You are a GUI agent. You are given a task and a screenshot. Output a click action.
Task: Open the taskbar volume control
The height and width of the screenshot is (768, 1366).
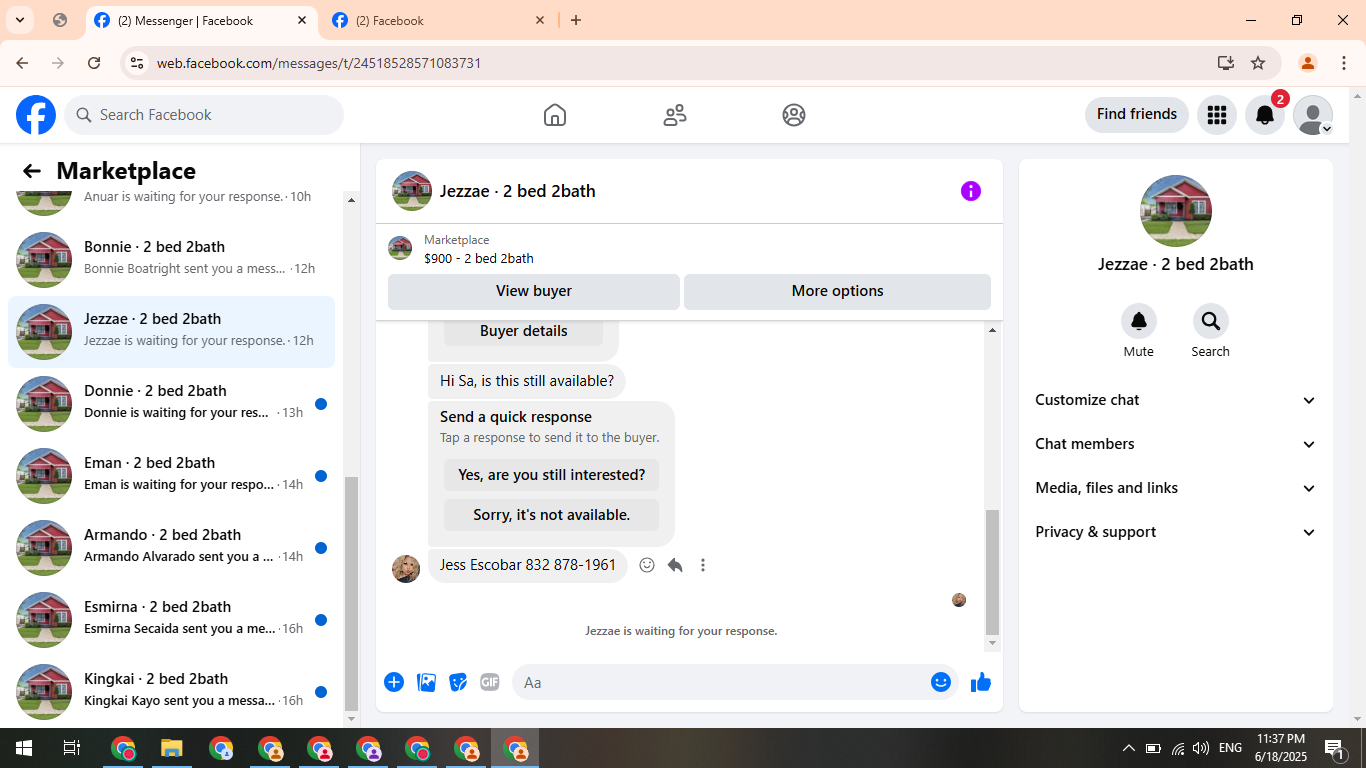click(x=1201, y=748)
